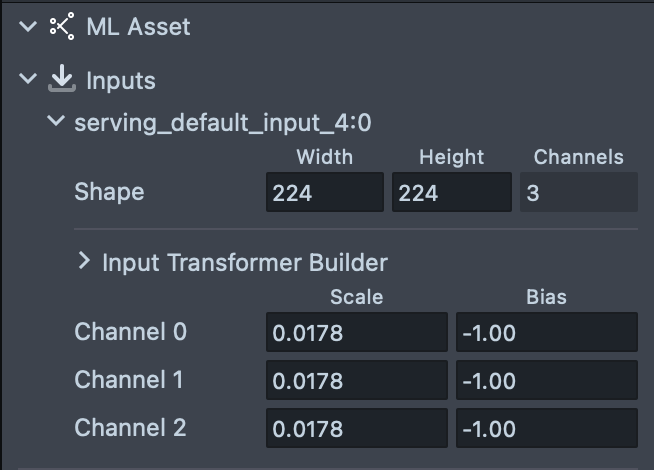The height and width of the screenshot is (470, 654).
Task: Select the Inputs header label
Action: (x=121, y=80)
